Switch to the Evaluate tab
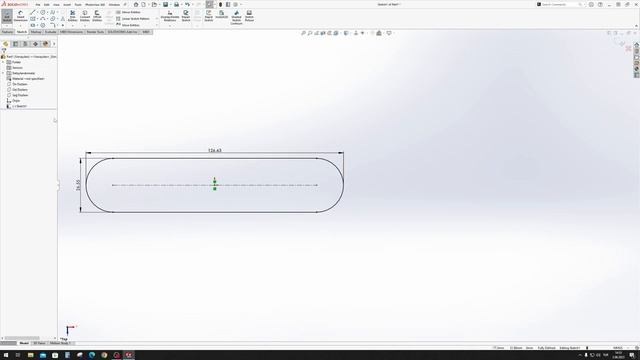This screenshot has width=640, height=360. tap(51, 32)
